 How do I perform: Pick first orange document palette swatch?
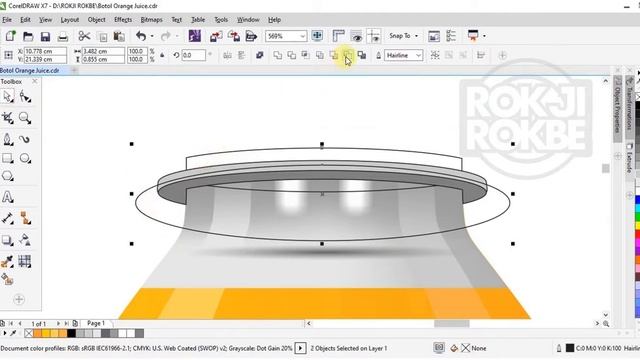(37, 333)
